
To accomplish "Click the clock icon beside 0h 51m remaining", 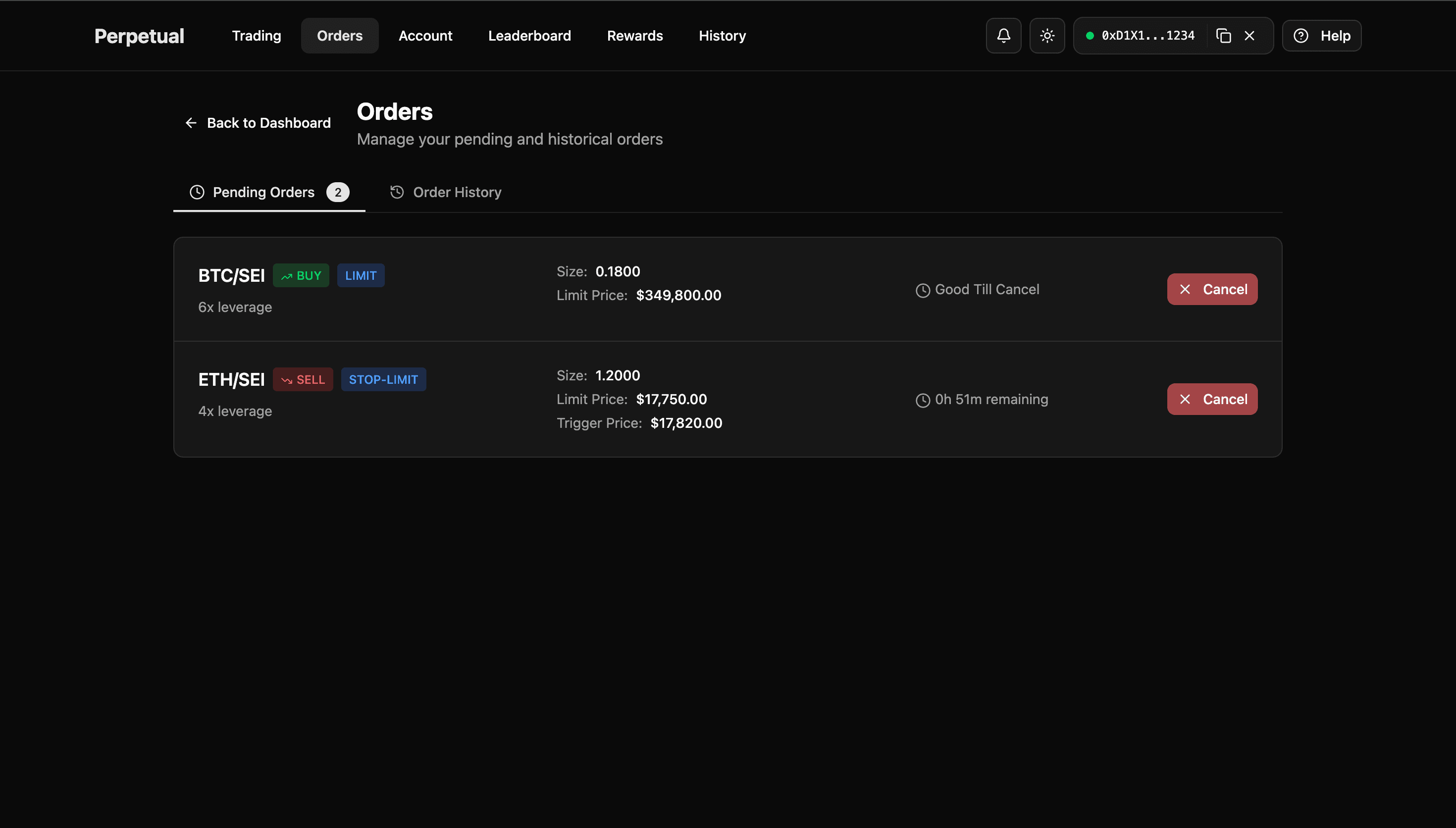I will point(923,400).
